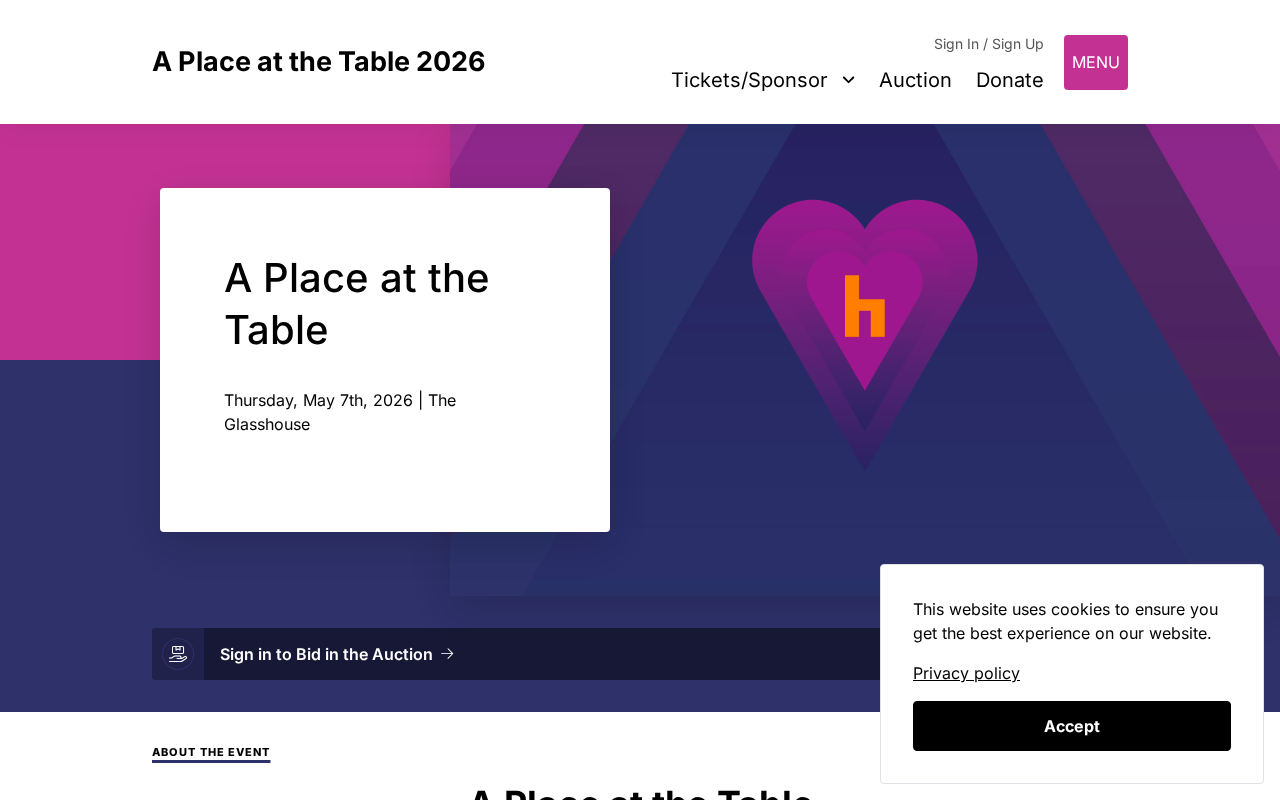Accept the cookies notice
1280x800 pixels.
(1072, 726)
